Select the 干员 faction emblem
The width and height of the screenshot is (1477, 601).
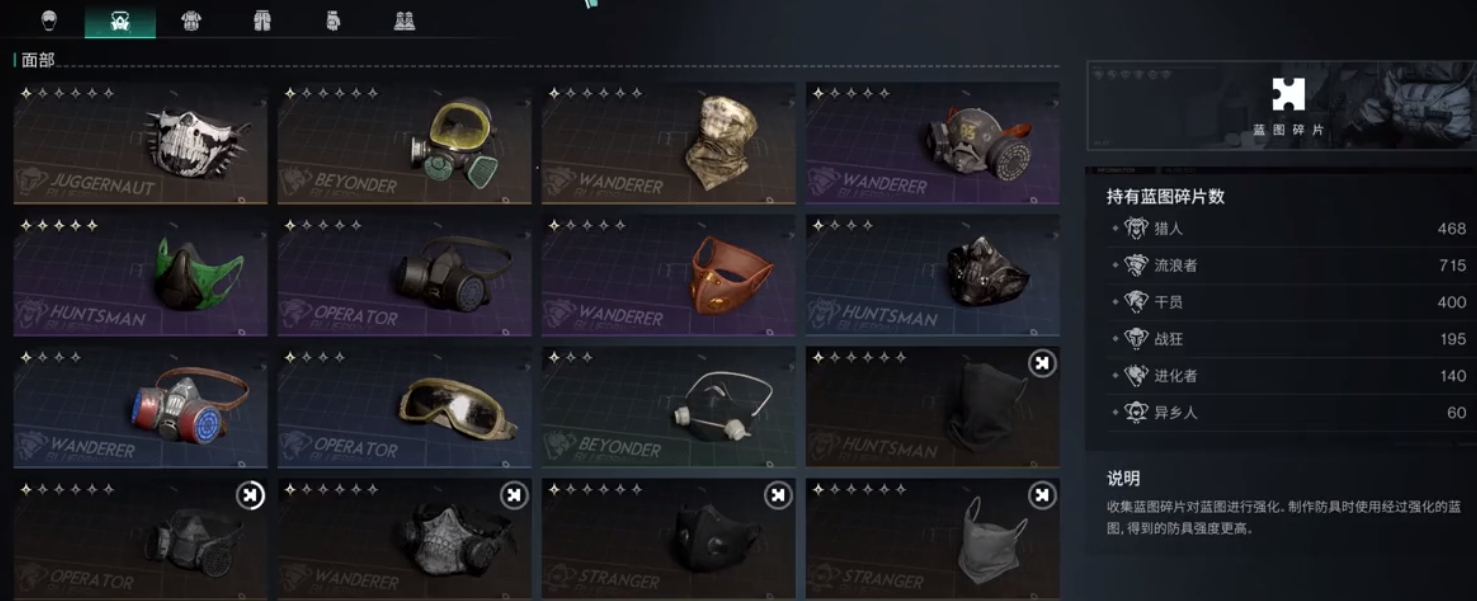pos(1136,302)
